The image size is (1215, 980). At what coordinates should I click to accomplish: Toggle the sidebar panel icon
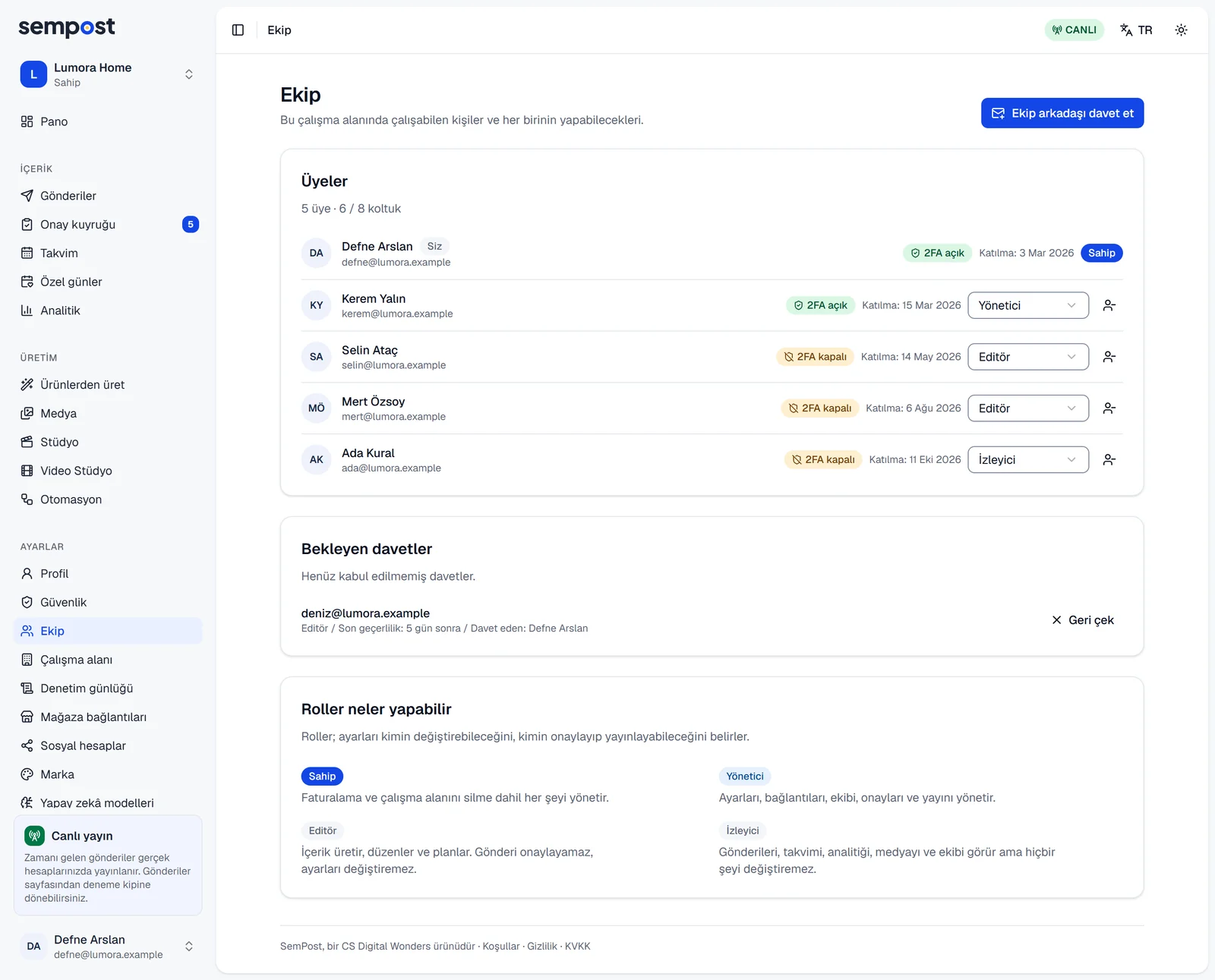point(238,30)
